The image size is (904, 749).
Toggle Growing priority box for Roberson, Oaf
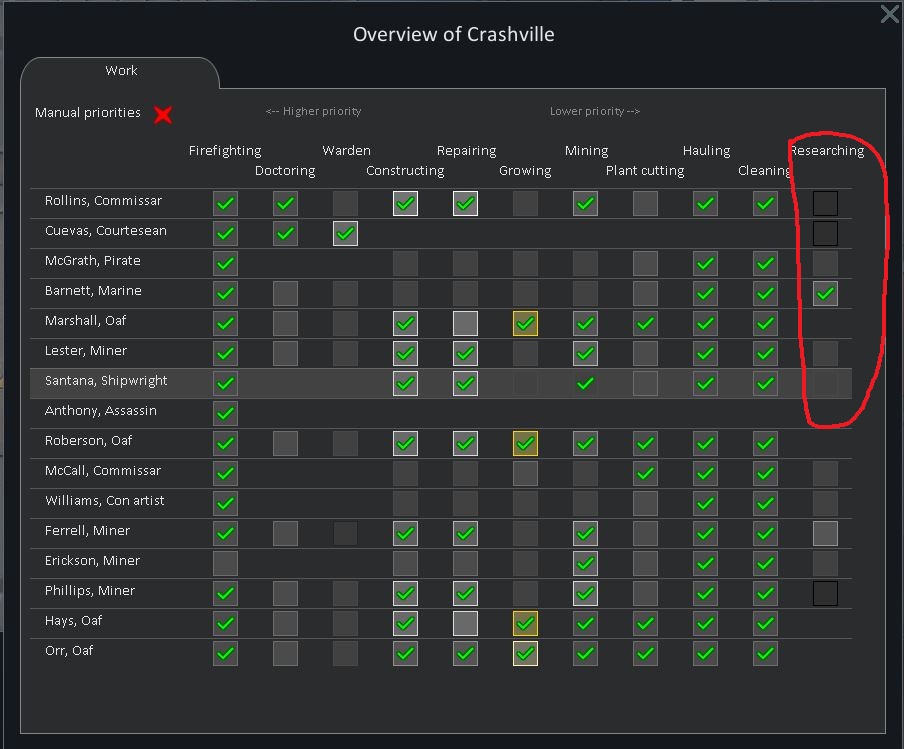click(525, 443)
